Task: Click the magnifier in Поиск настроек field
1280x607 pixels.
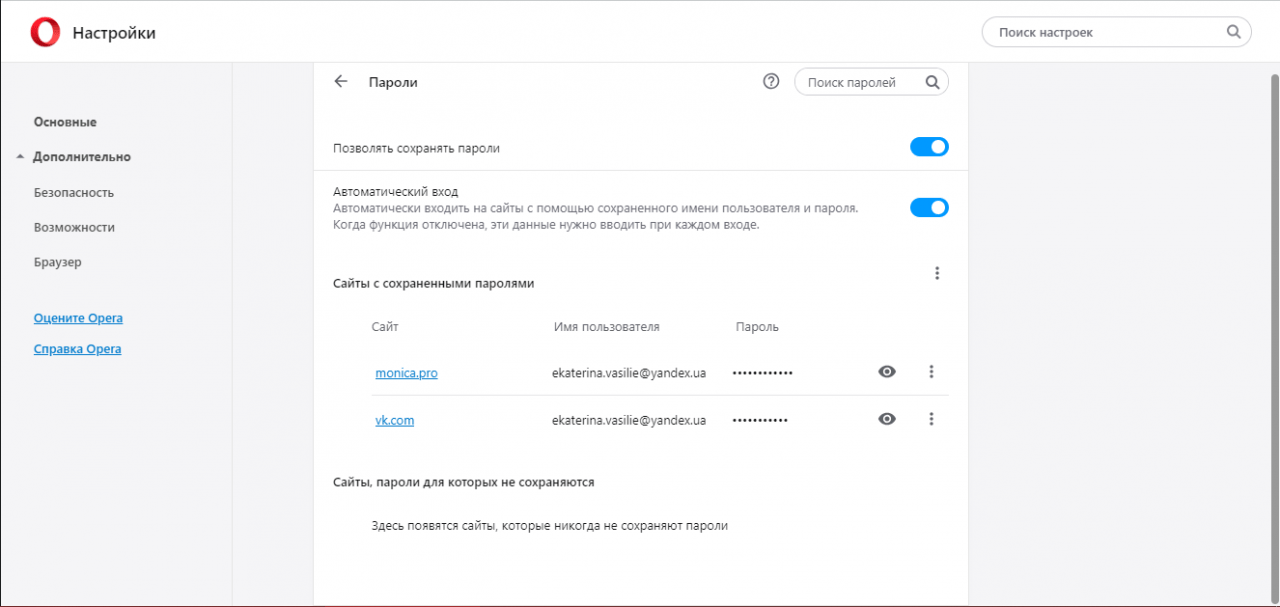Action: (1234, 32)
